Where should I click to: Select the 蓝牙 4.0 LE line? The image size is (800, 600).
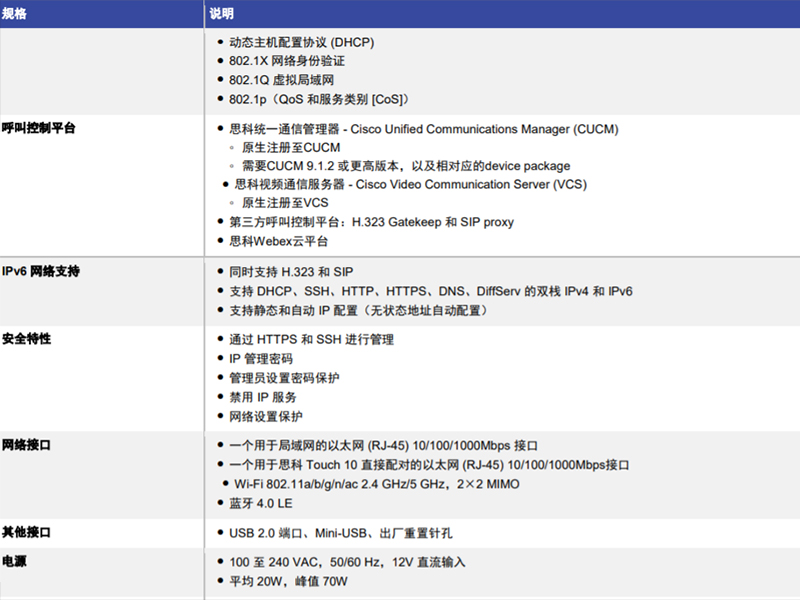(261, 503)
